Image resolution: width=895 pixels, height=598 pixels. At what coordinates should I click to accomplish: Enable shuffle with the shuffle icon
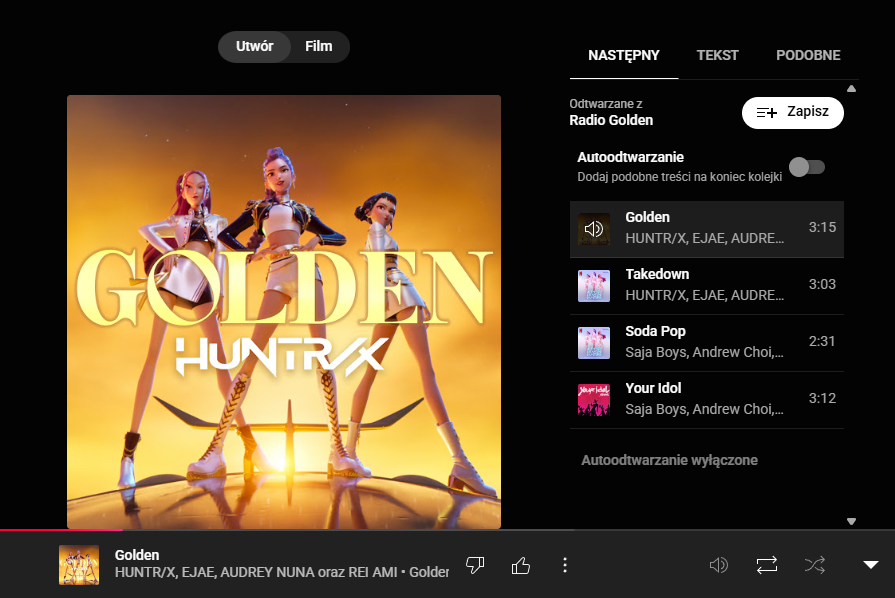coord(815,565)
